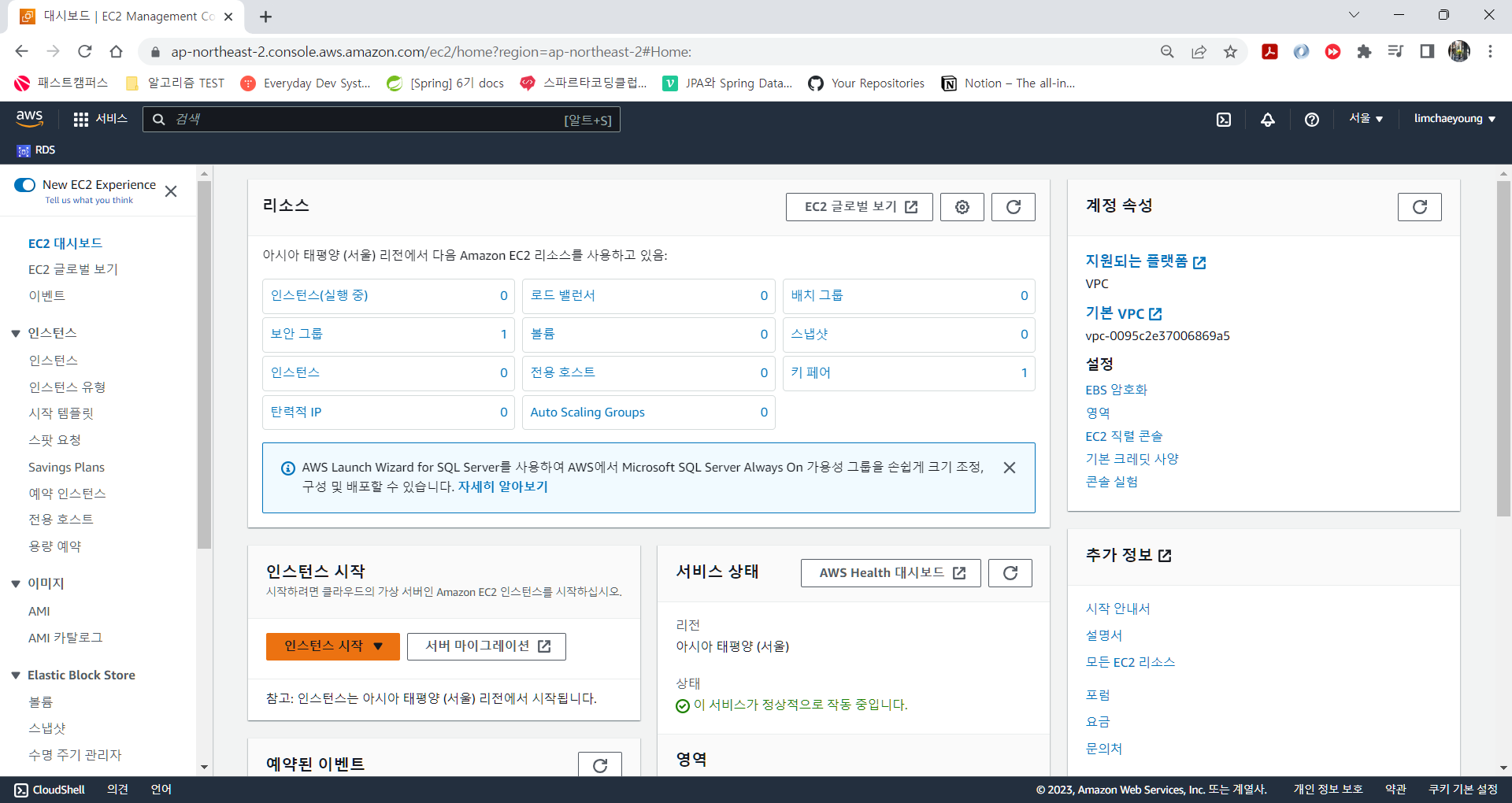The width and height of the screenshot is (1512, 803).
Task: Open 시작 템플릿 in the sidebar
Action: point(61,413)
